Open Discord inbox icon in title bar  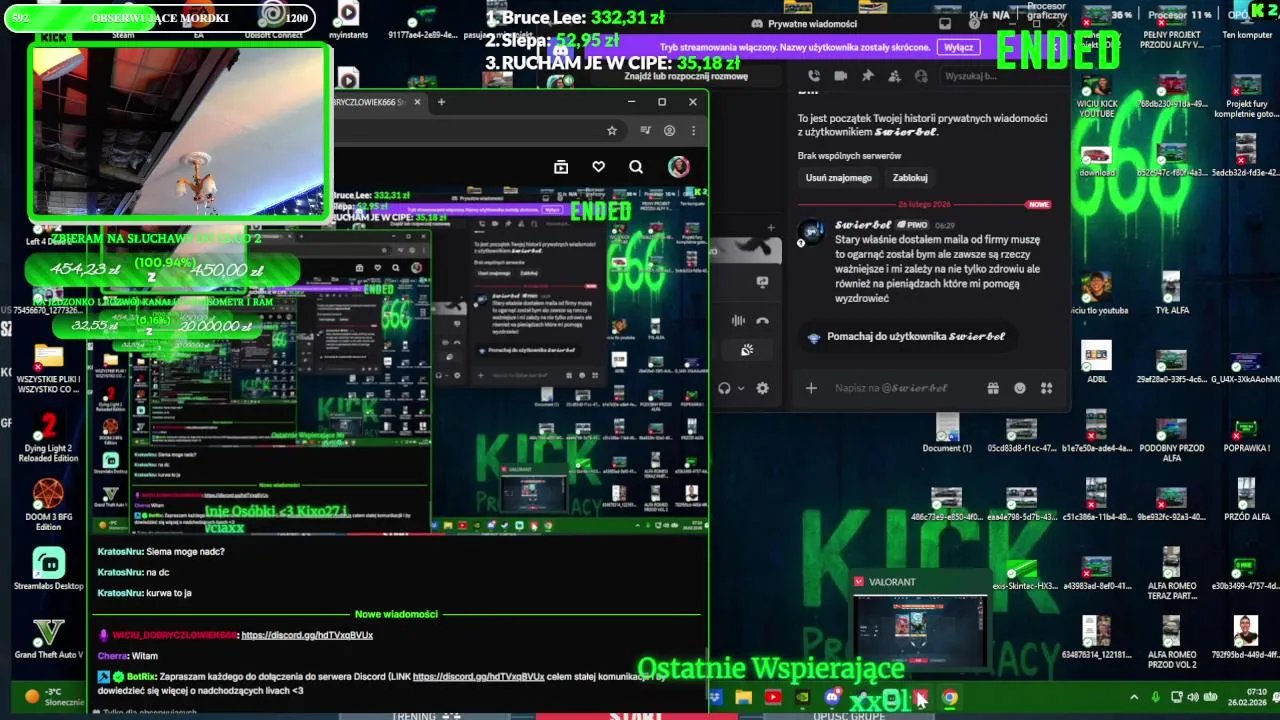pyautogui.click(x=945, y=24)
